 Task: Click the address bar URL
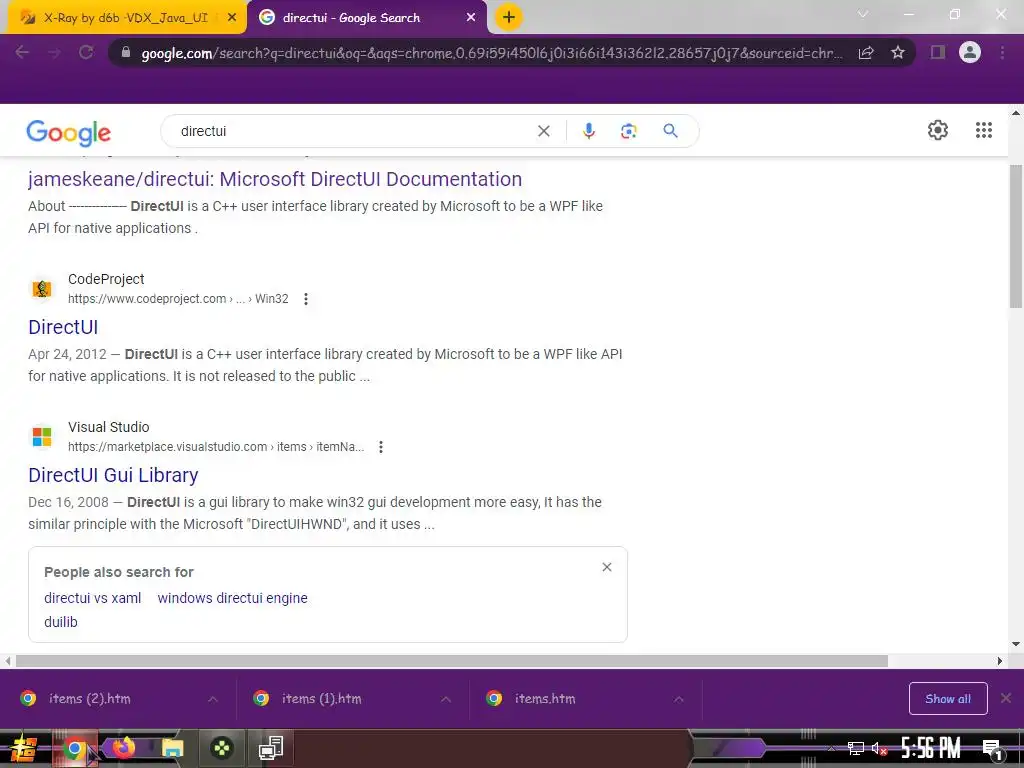point(491,53)
